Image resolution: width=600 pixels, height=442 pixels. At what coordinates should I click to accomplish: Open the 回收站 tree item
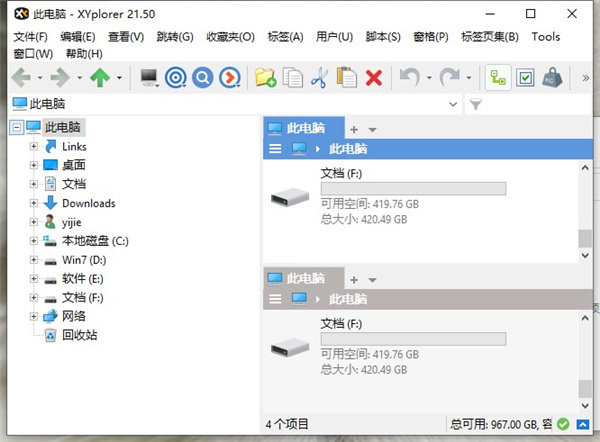(80, 335)
